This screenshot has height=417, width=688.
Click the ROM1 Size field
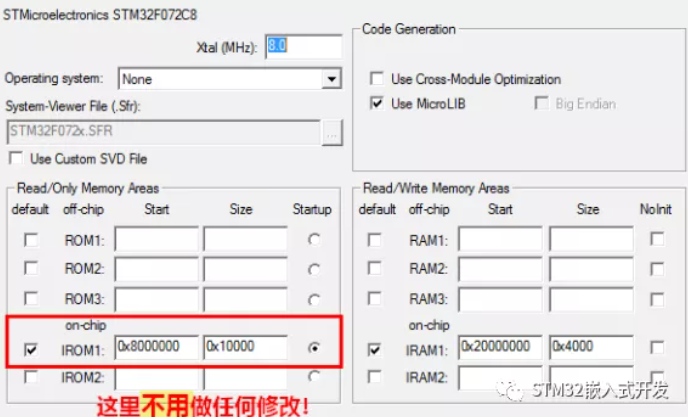245,239
